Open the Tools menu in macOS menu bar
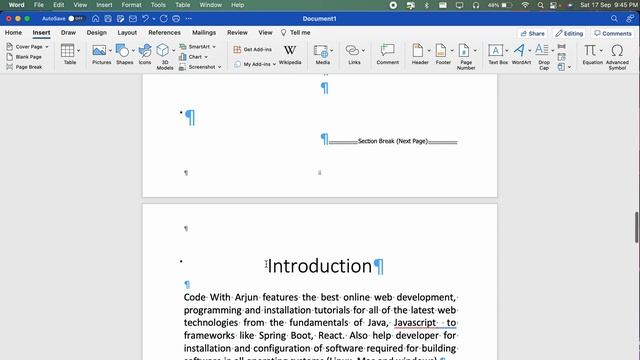 158,5
